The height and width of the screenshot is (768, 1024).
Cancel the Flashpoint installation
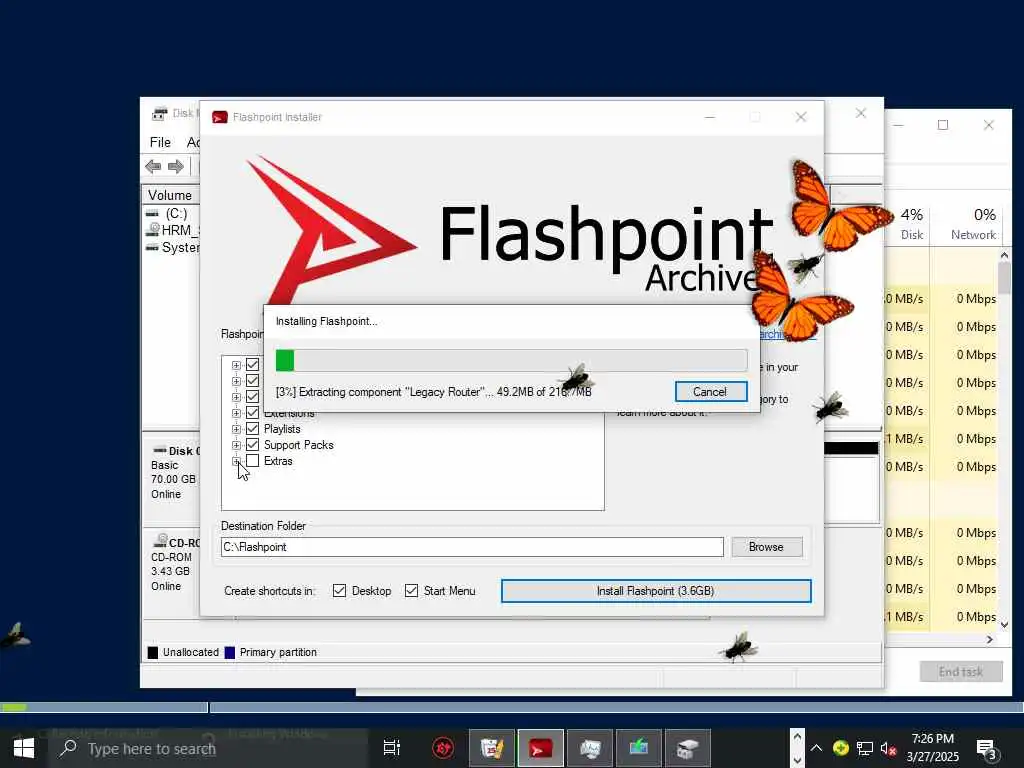(x=711, y=392)
